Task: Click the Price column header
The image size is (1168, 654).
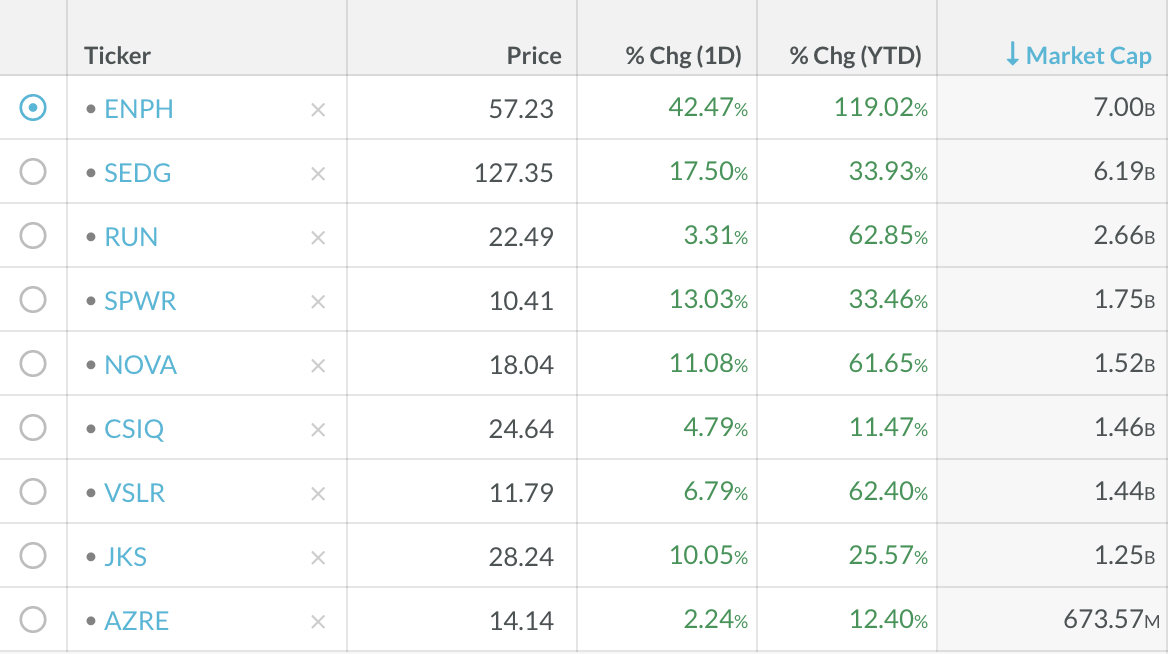Action: pos(534,56)
